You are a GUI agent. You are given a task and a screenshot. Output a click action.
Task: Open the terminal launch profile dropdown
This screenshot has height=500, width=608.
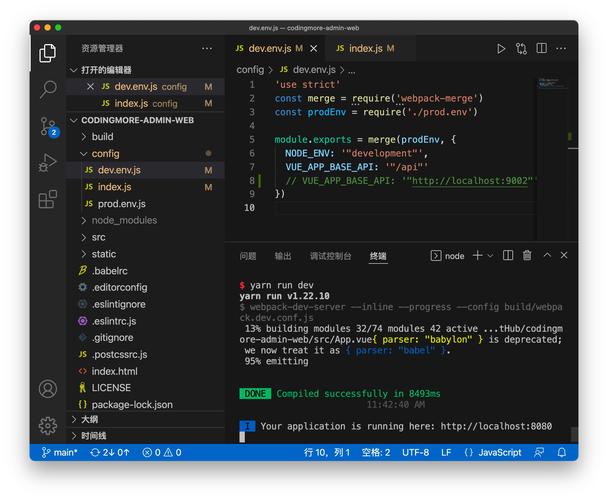[490, 256]
